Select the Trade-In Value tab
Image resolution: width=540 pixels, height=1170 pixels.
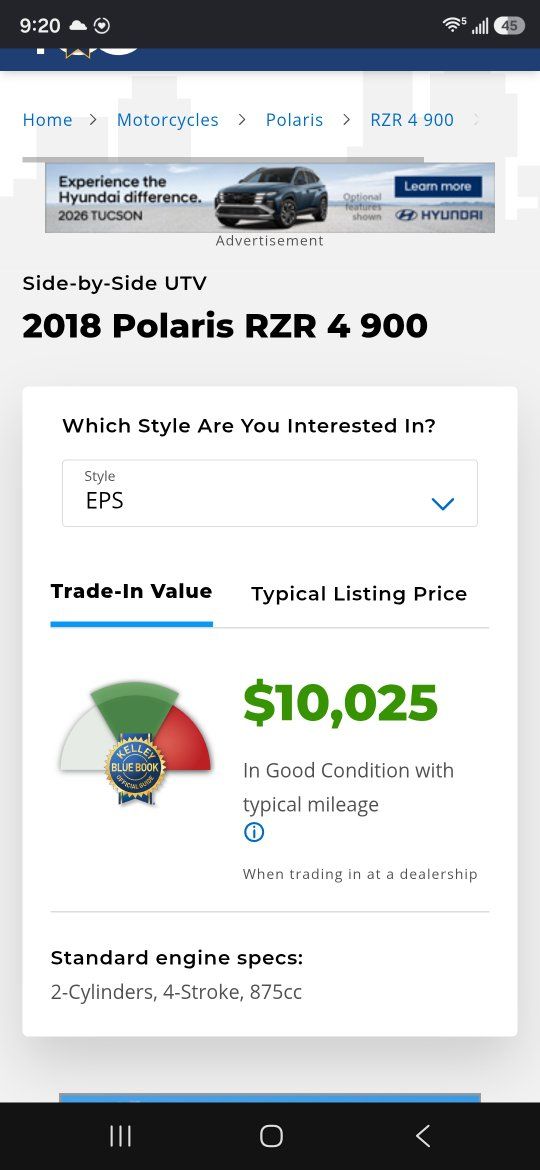pyautogui.click(x=131, y=591)
